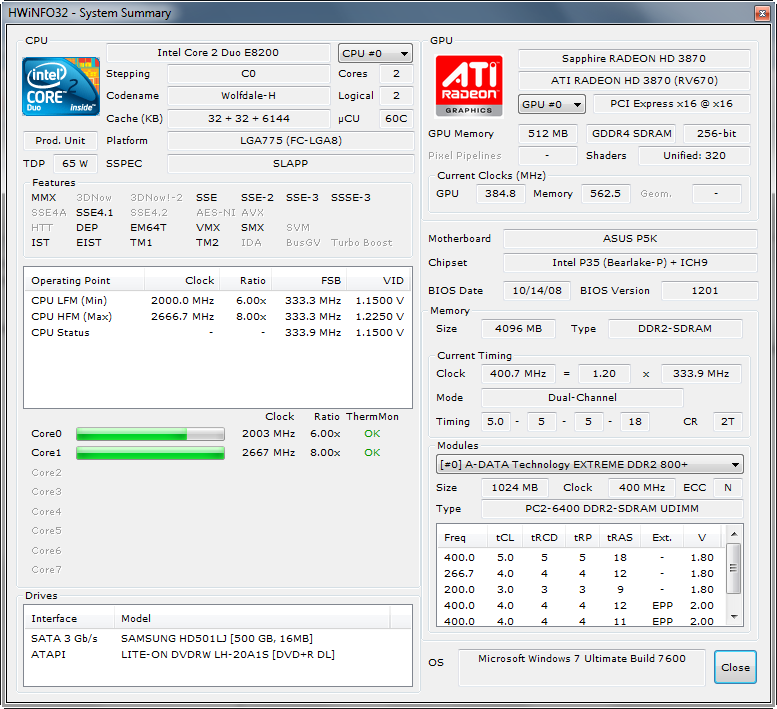Click the SSE4.1 feature label
Viewport: 777px width, 709px height.
coord(95,213)
